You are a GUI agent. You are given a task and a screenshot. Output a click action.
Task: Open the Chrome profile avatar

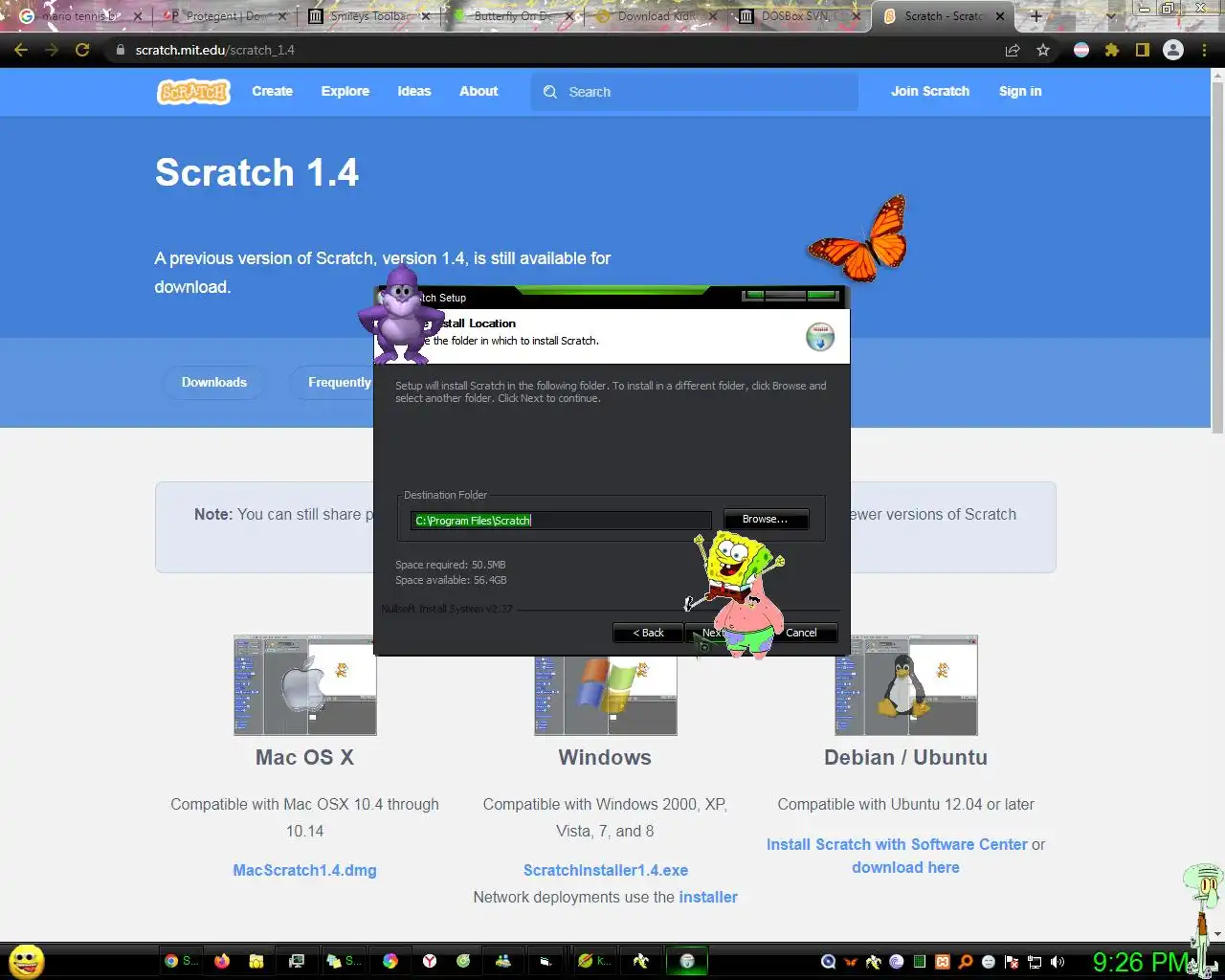pyautogui.click(x=1172, y=50)
